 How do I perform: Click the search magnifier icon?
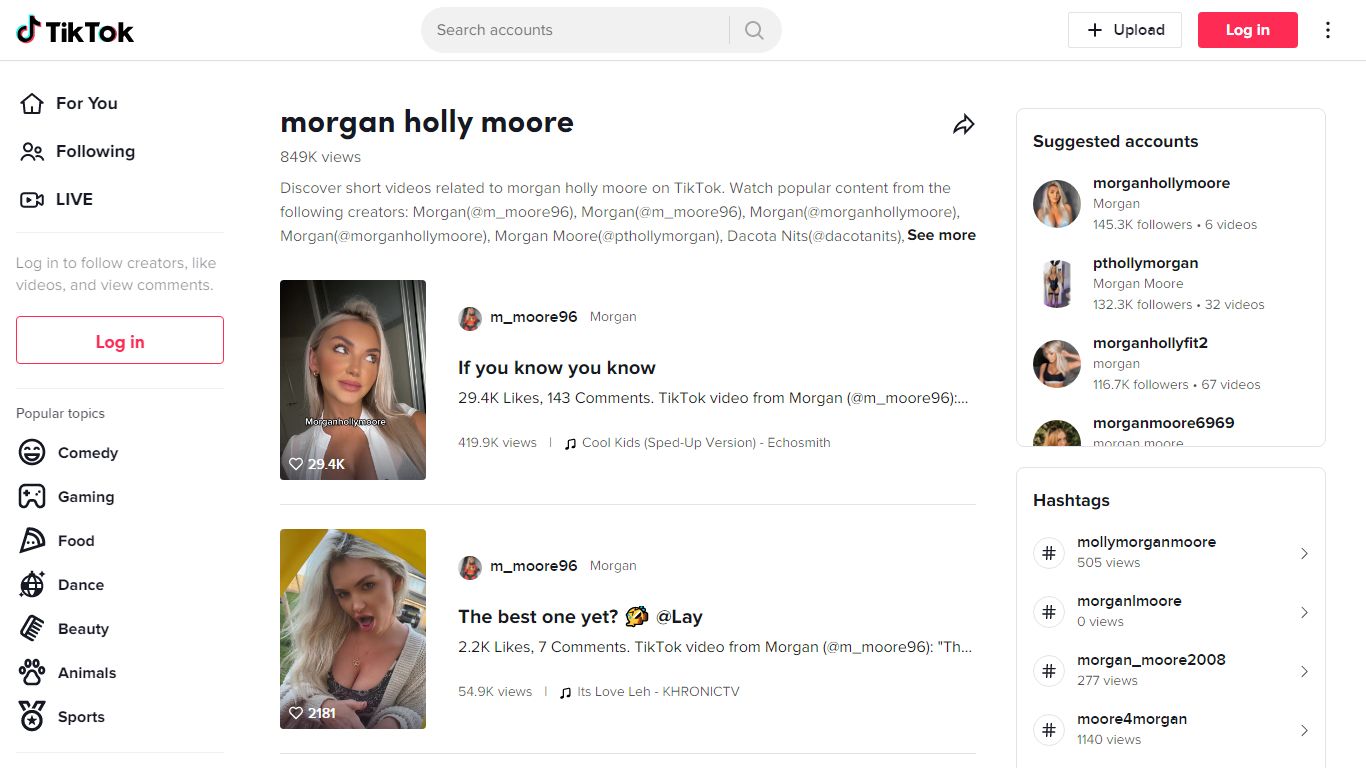point(754,30)
